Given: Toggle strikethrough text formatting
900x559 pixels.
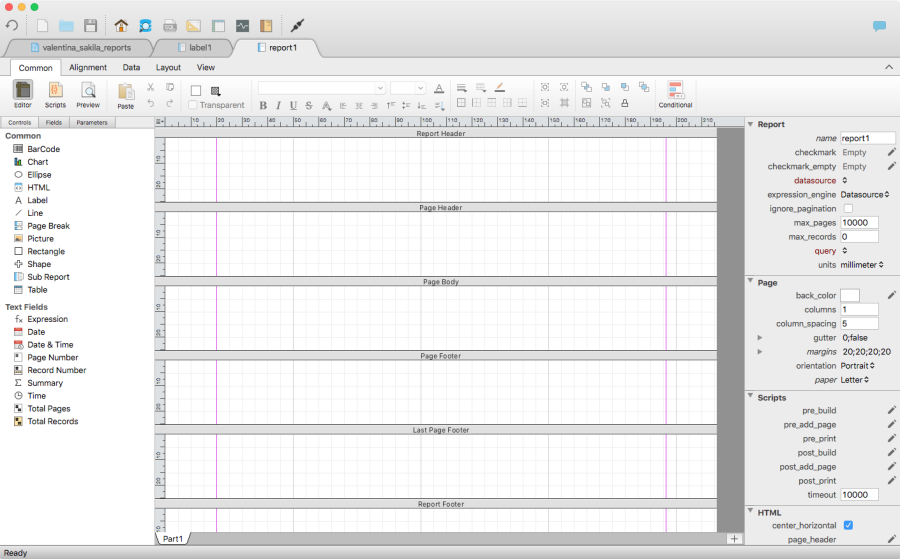Looking at the screenshot, I should [x=309, y=105].
